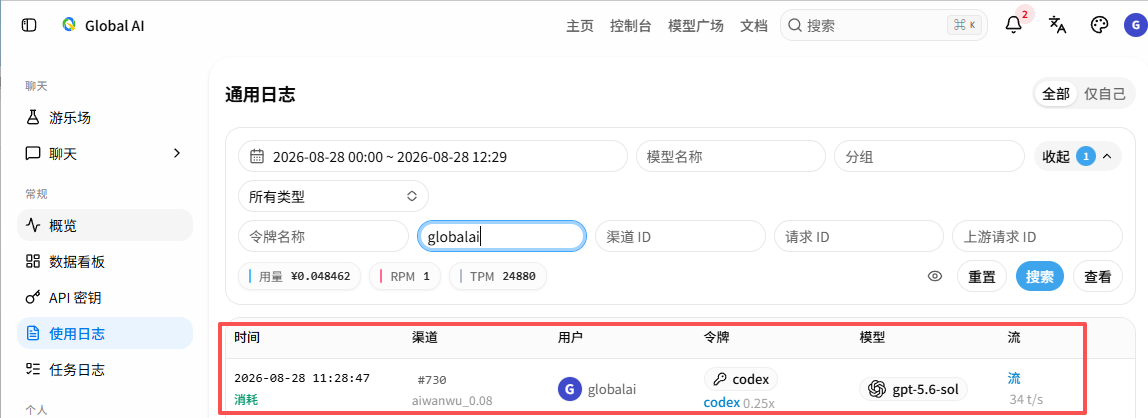Click the RPM 1 tag
Viewport: 1148px width, 418px height.
click(406, 276)
